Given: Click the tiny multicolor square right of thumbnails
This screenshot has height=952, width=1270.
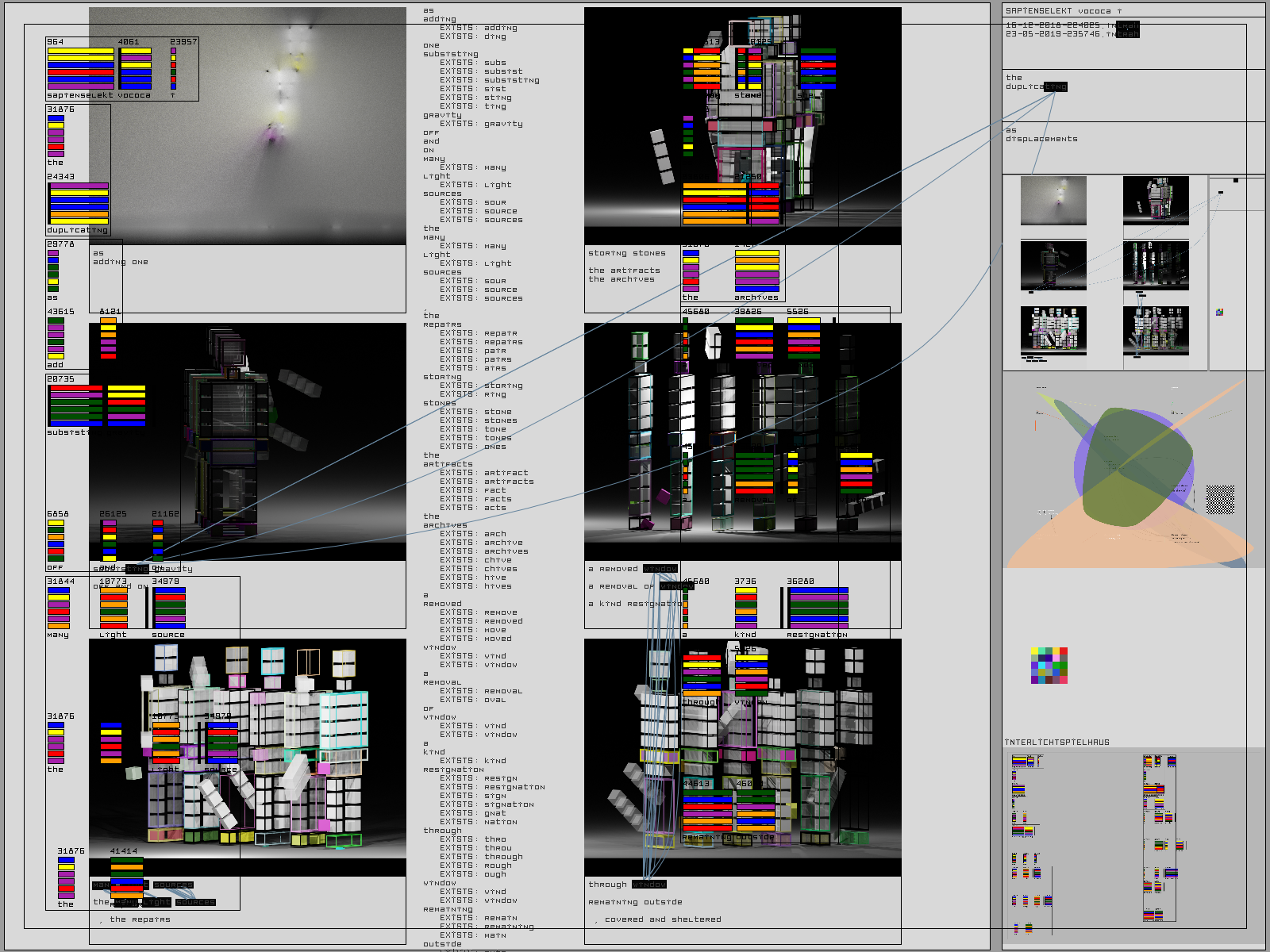Looking at the screenshot, I should click(1219, 312).
